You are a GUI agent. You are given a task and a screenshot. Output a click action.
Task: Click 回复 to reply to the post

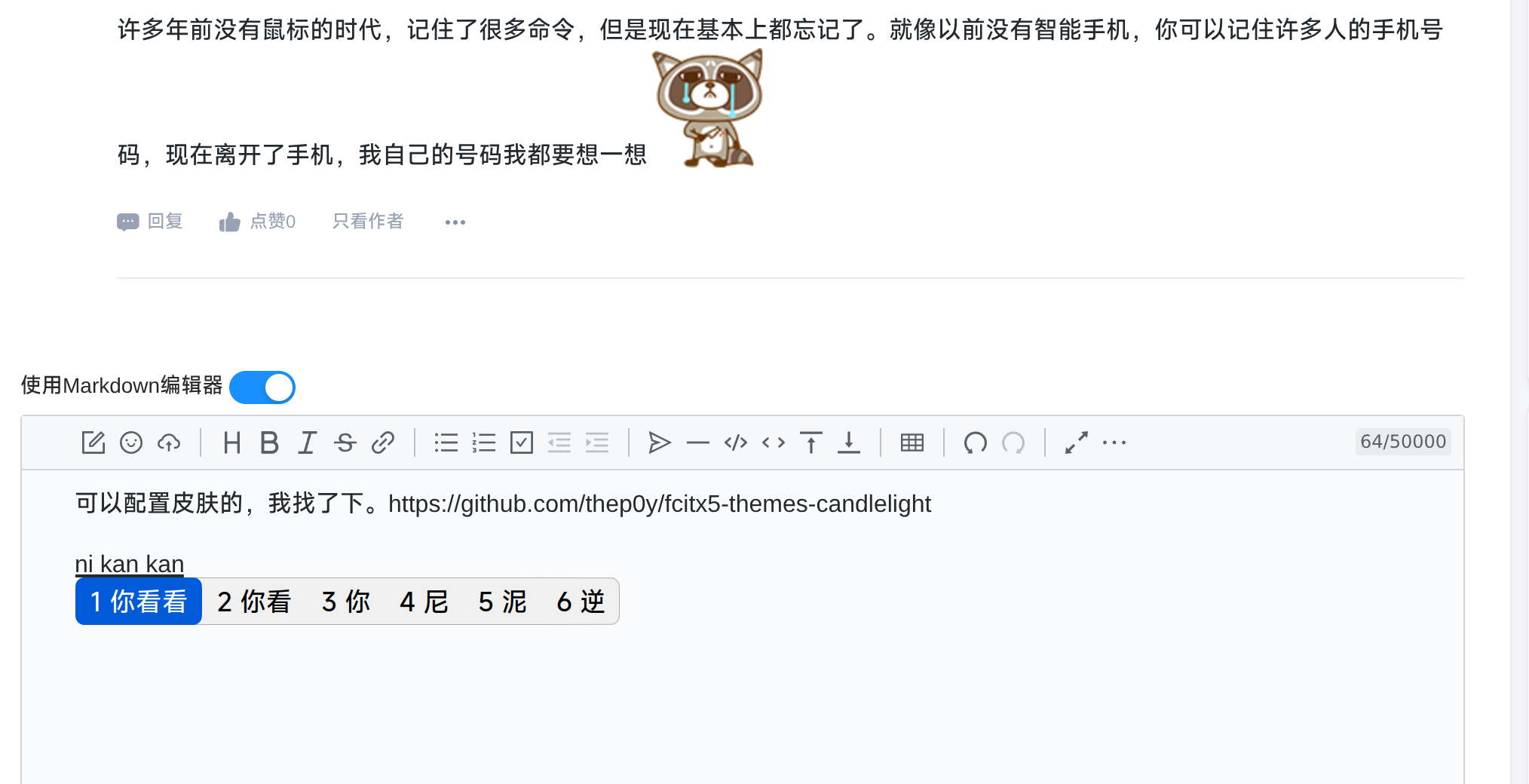click(x=150, y=222)
